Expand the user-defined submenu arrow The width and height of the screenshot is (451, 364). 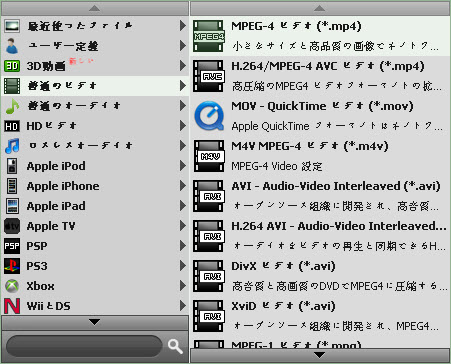click(x=183, y=46)
